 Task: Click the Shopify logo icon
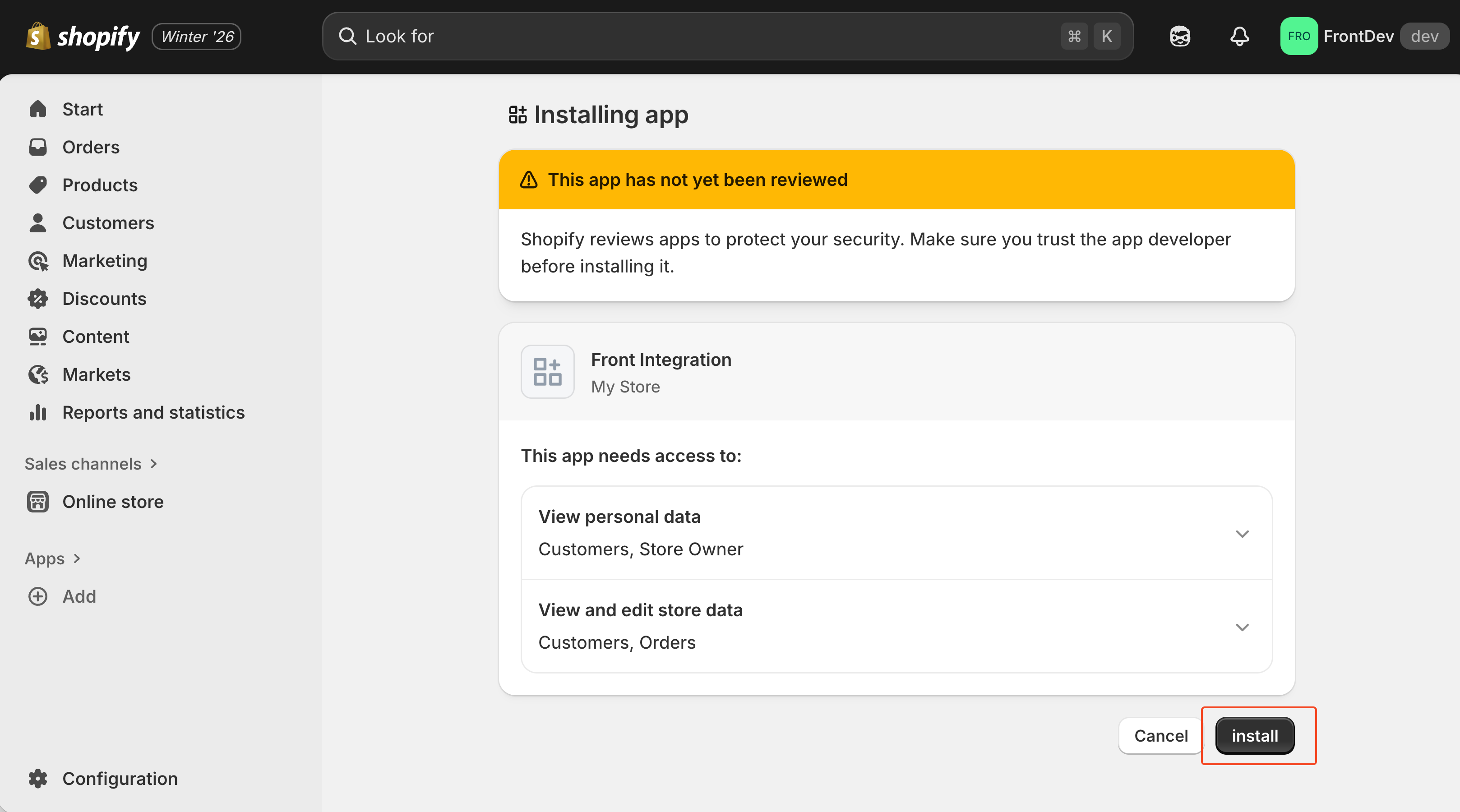[x=38, y=36]
